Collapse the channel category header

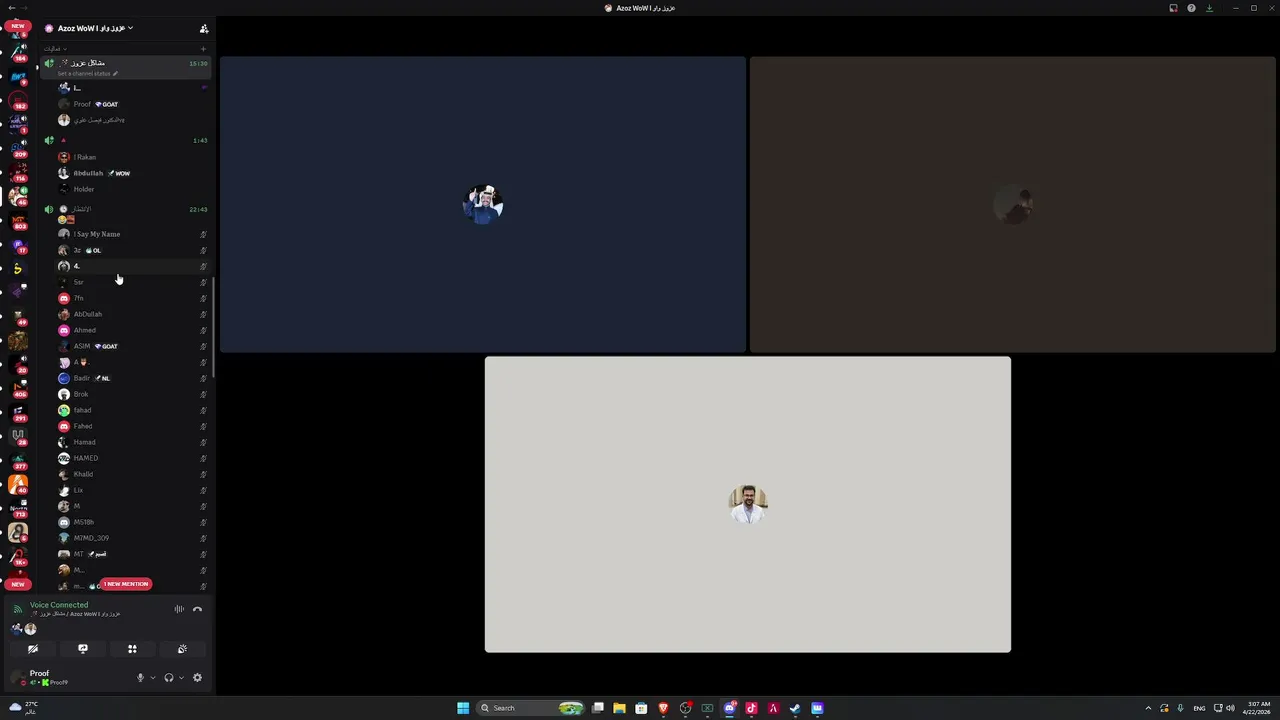tap(55, 49)
